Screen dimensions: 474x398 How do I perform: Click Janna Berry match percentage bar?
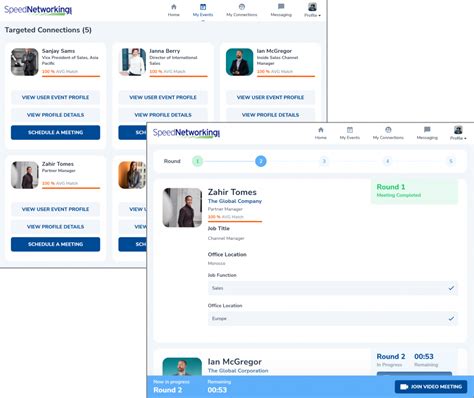(179, 76)
